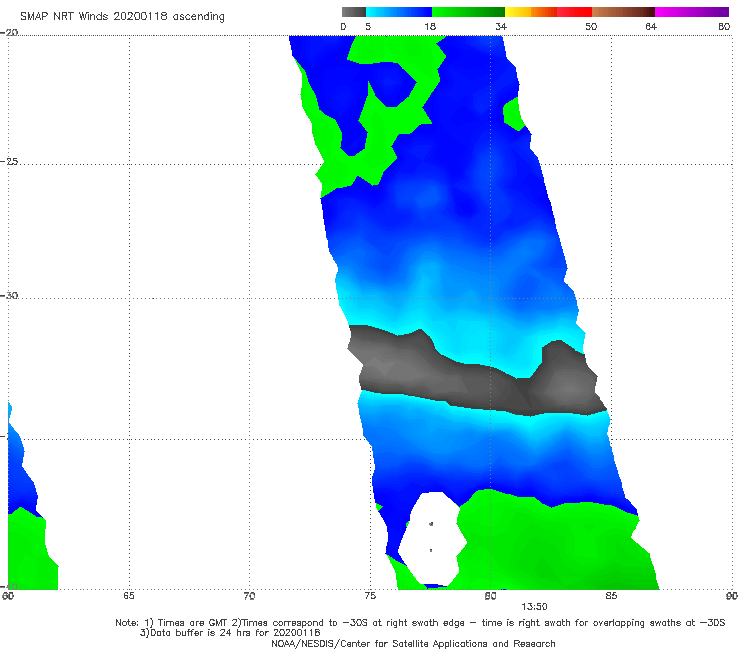Viewport: 740px width, 650px height.
Task: Click the yellow-orange segment of the color bar
Action: 531,12
